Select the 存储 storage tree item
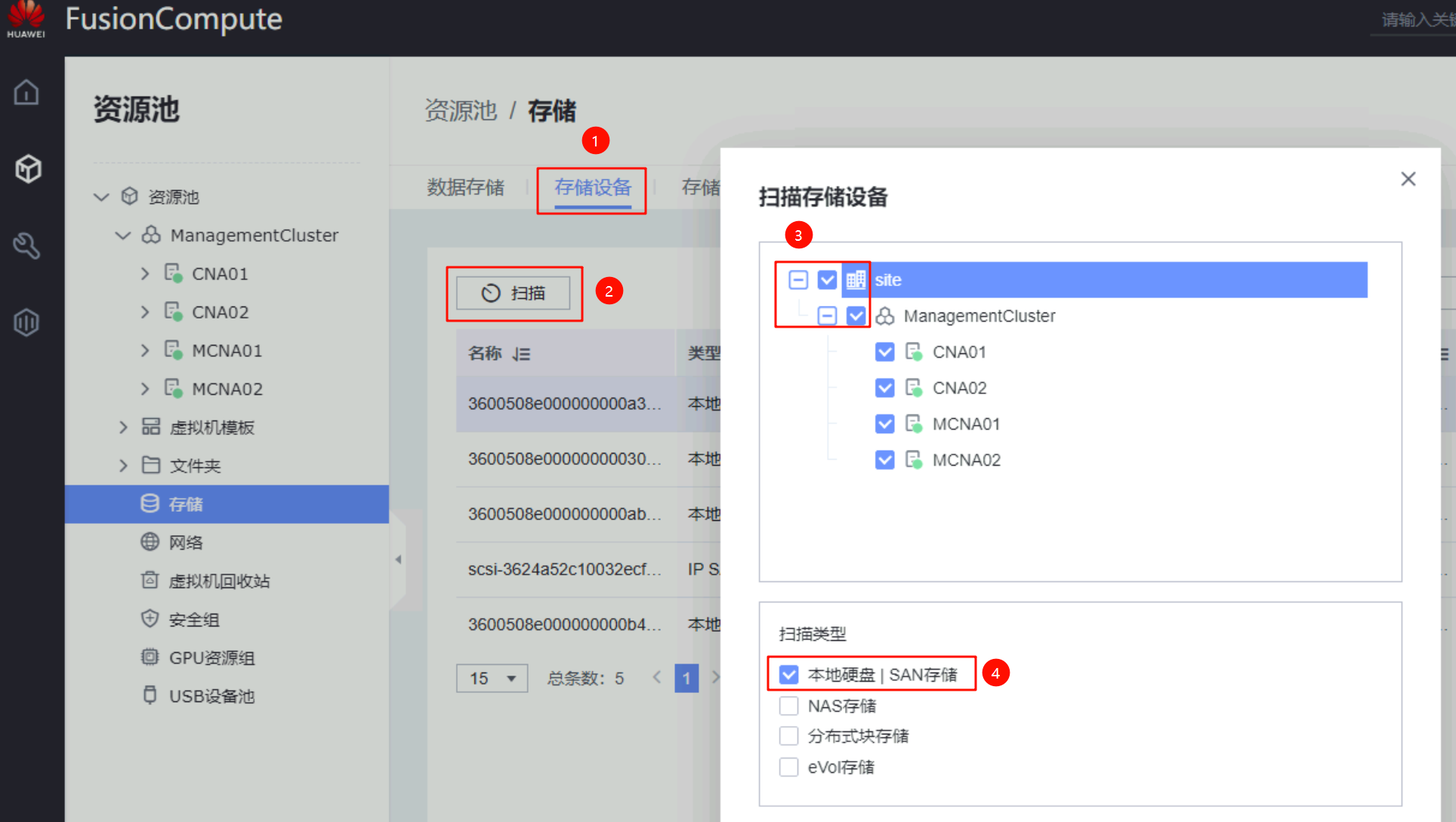 point(186,504)
